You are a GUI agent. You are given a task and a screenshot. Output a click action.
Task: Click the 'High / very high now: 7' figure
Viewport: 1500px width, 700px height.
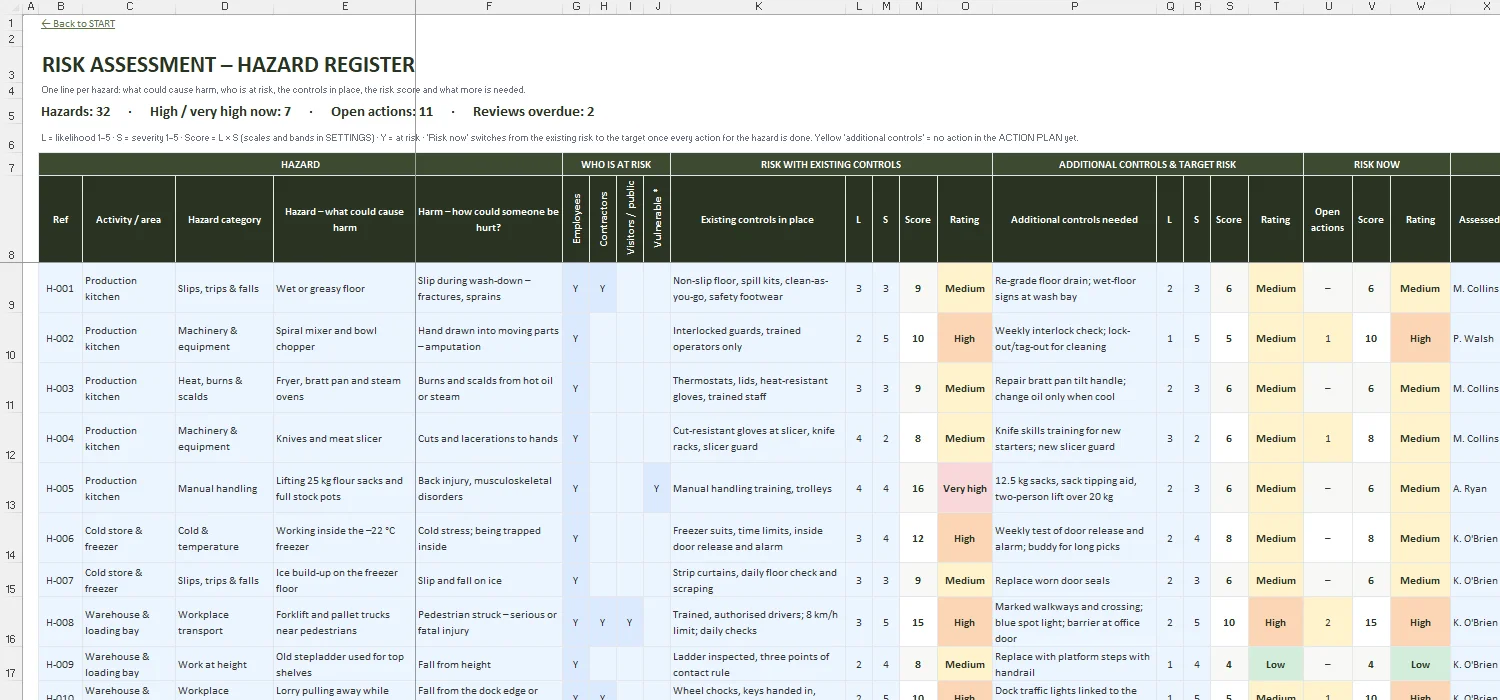point(220,112)
